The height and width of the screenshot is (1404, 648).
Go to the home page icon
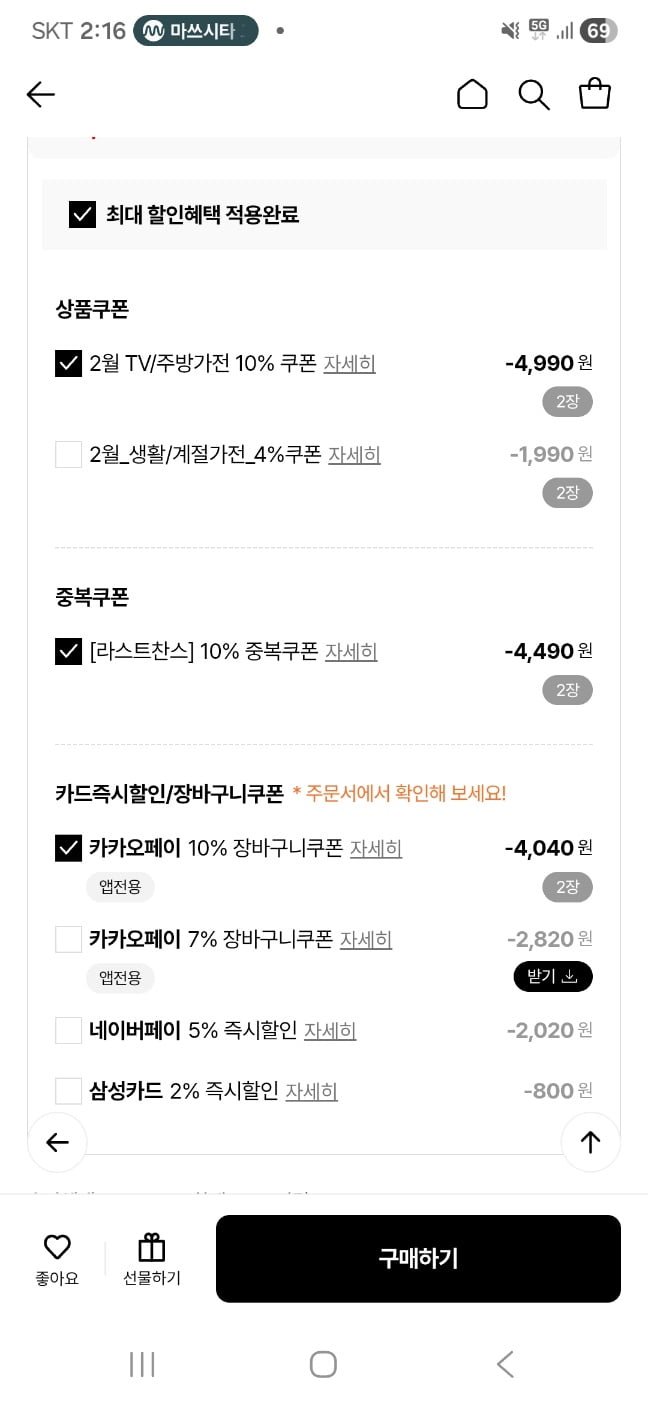click(x=472, y=94)
